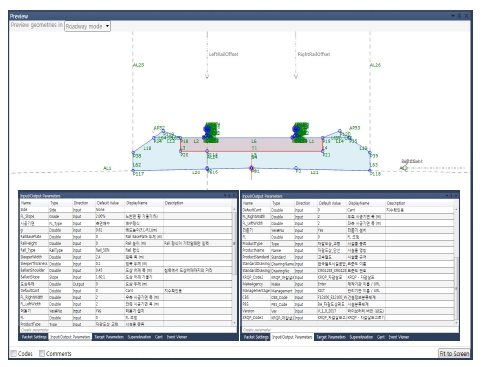Screen dimensions: 482x367
Task: Open Packet Settings tab in left panel
Action: 34,337
